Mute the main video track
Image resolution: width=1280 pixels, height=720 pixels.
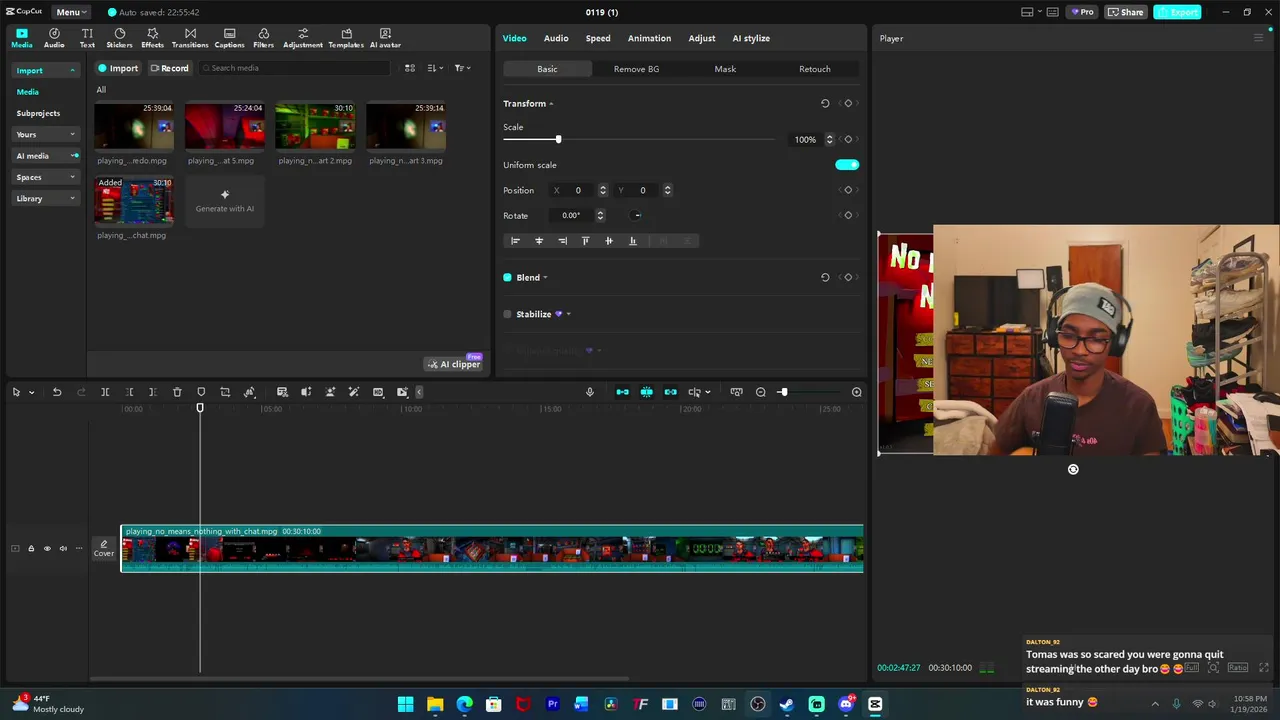[x=63, y=548]
